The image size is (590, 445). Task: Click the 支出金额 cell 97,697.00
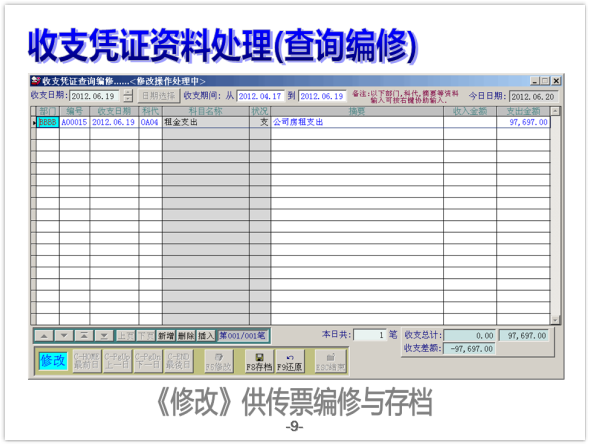(523, 122)
